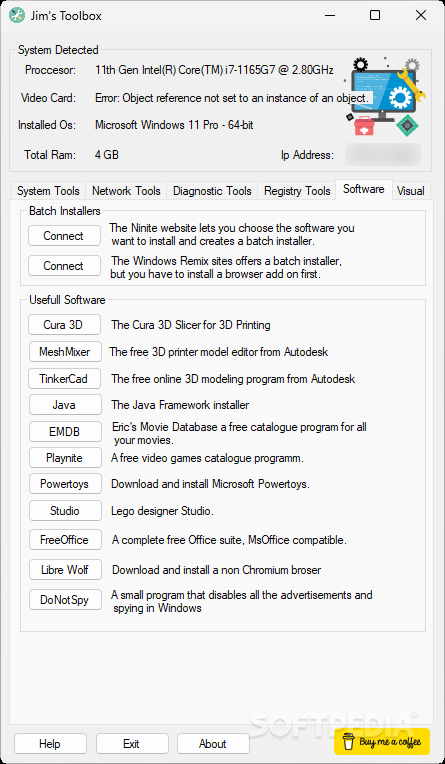445x764 pixels.
Task: Click the Playnite button
Action: pos(65,458)
